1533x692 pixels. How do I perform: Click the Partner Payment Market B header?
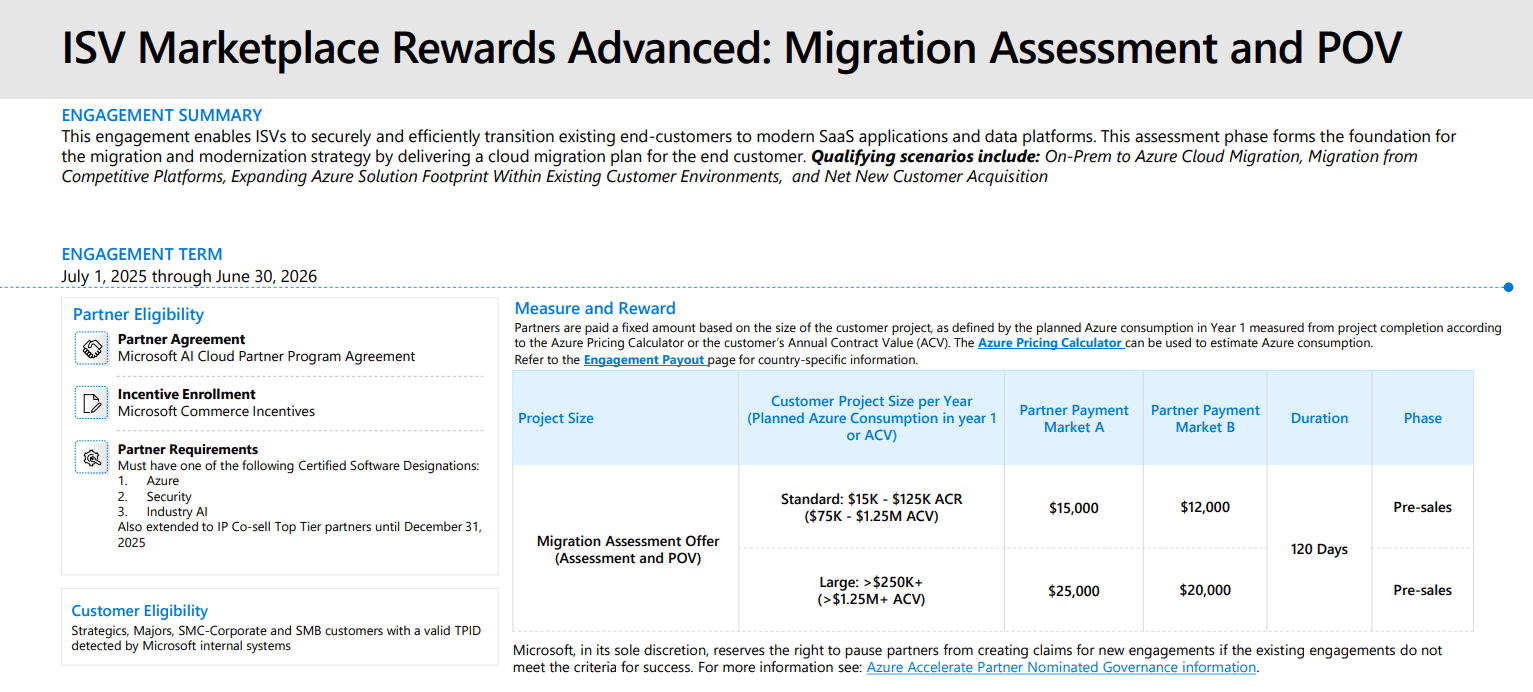pos(1205,418)
